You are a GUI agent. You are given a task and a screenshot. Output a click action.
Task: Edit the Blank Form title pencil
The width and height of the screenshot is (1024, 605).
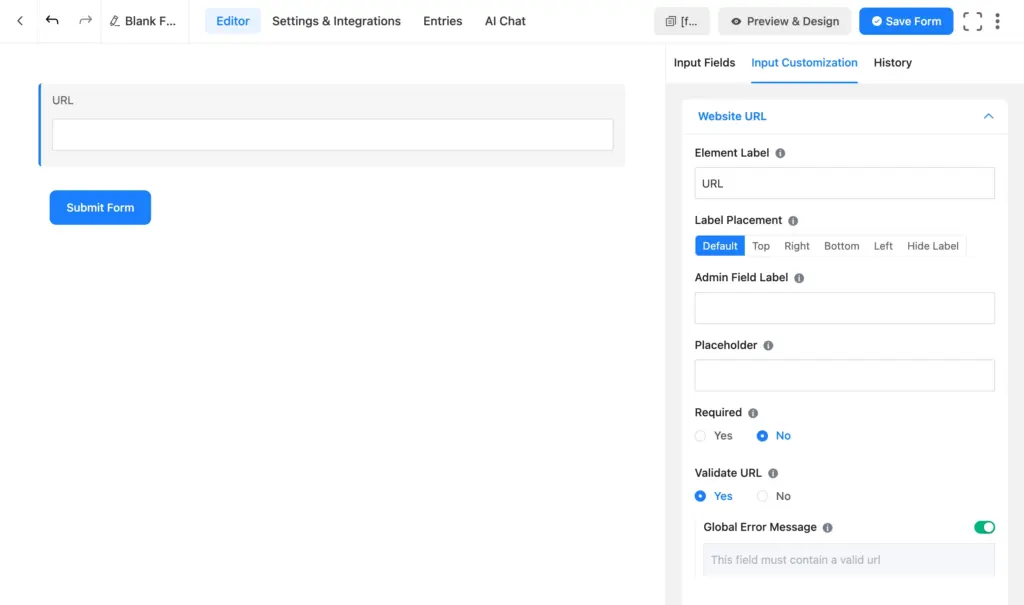(x=115, y=21)
